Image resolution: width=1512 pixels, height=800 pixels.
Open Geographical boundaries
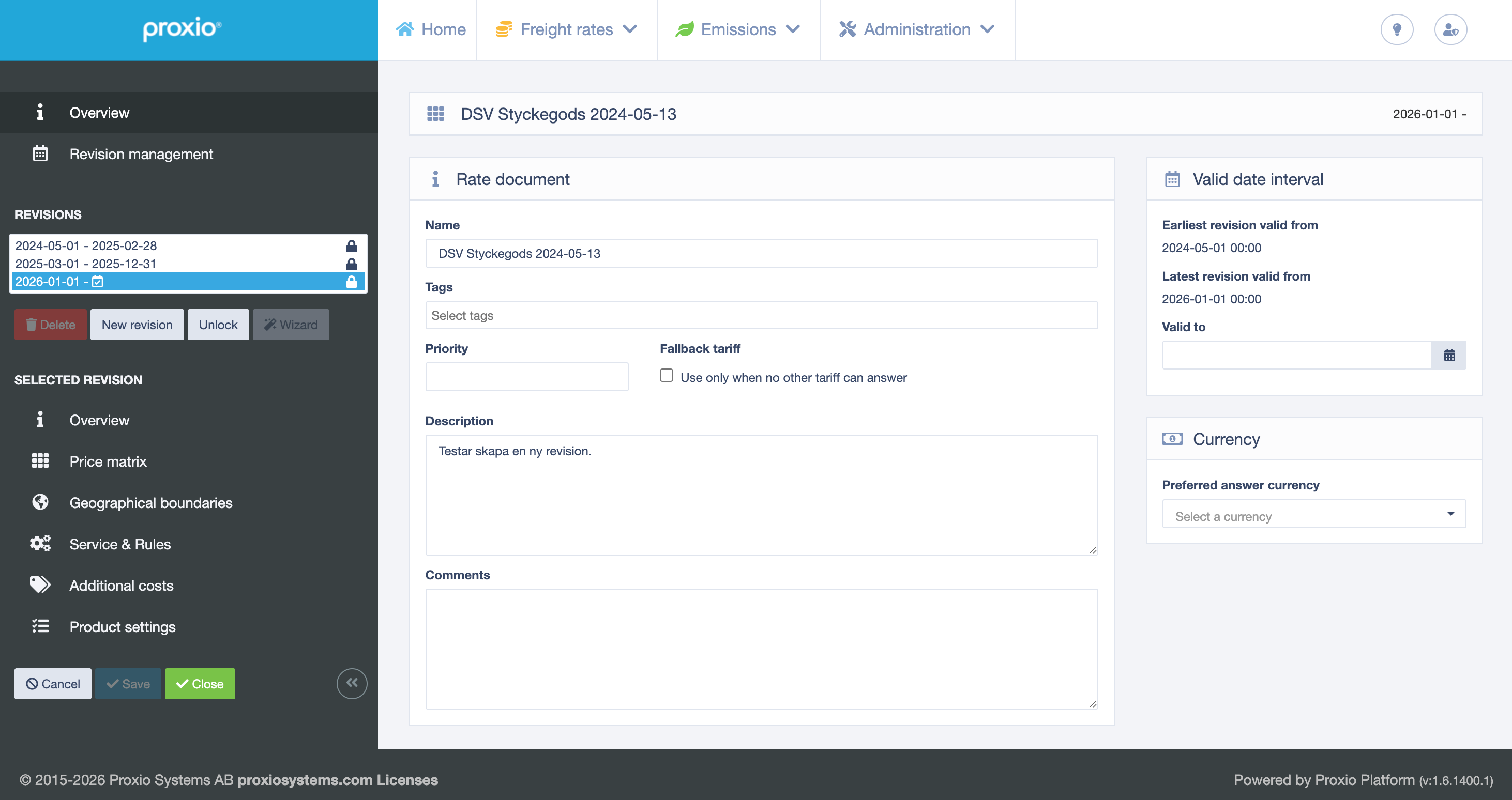pos(189,503)
